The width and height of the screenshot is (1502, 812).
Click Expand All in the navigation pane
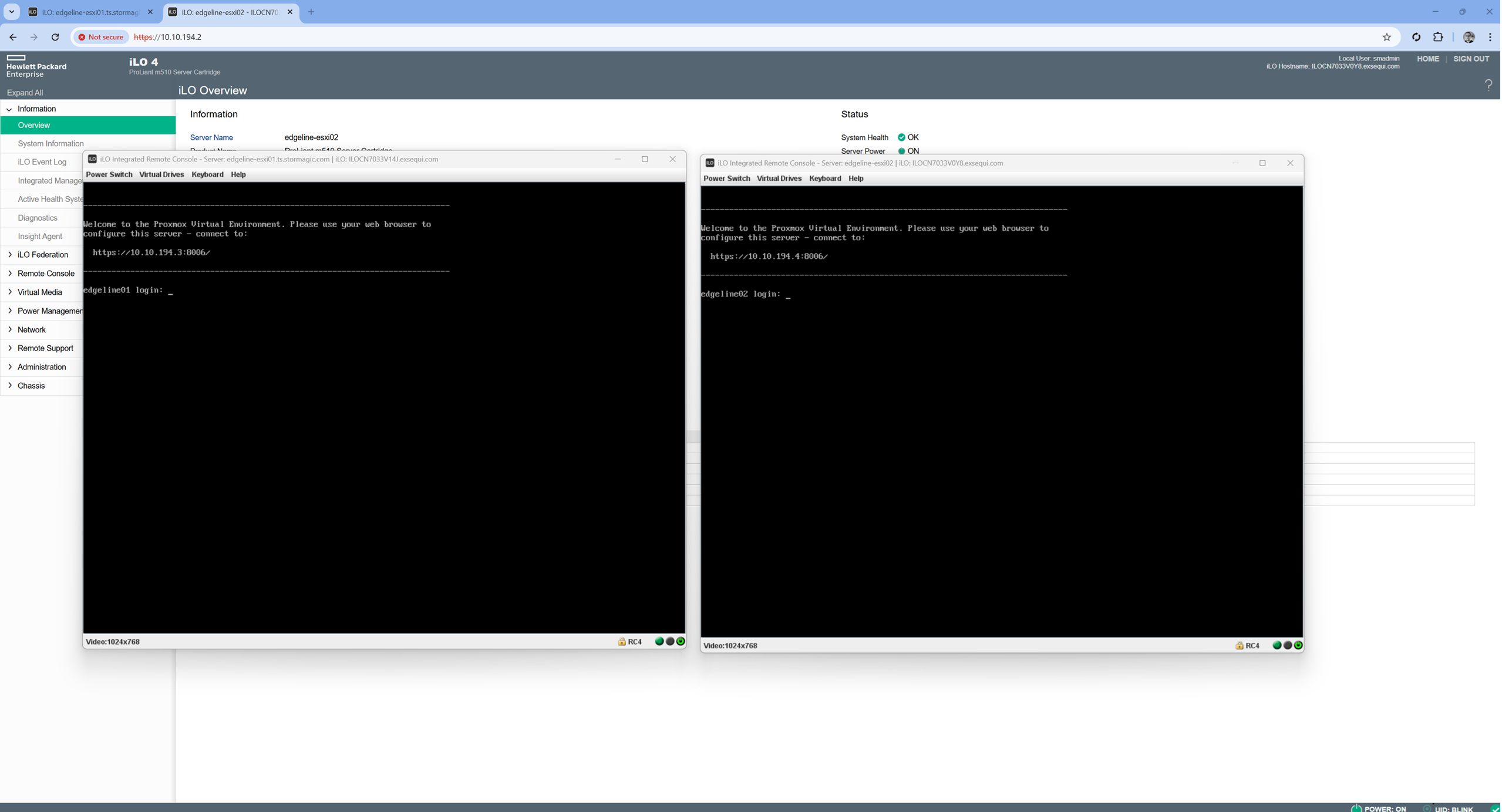coord(25,93)
